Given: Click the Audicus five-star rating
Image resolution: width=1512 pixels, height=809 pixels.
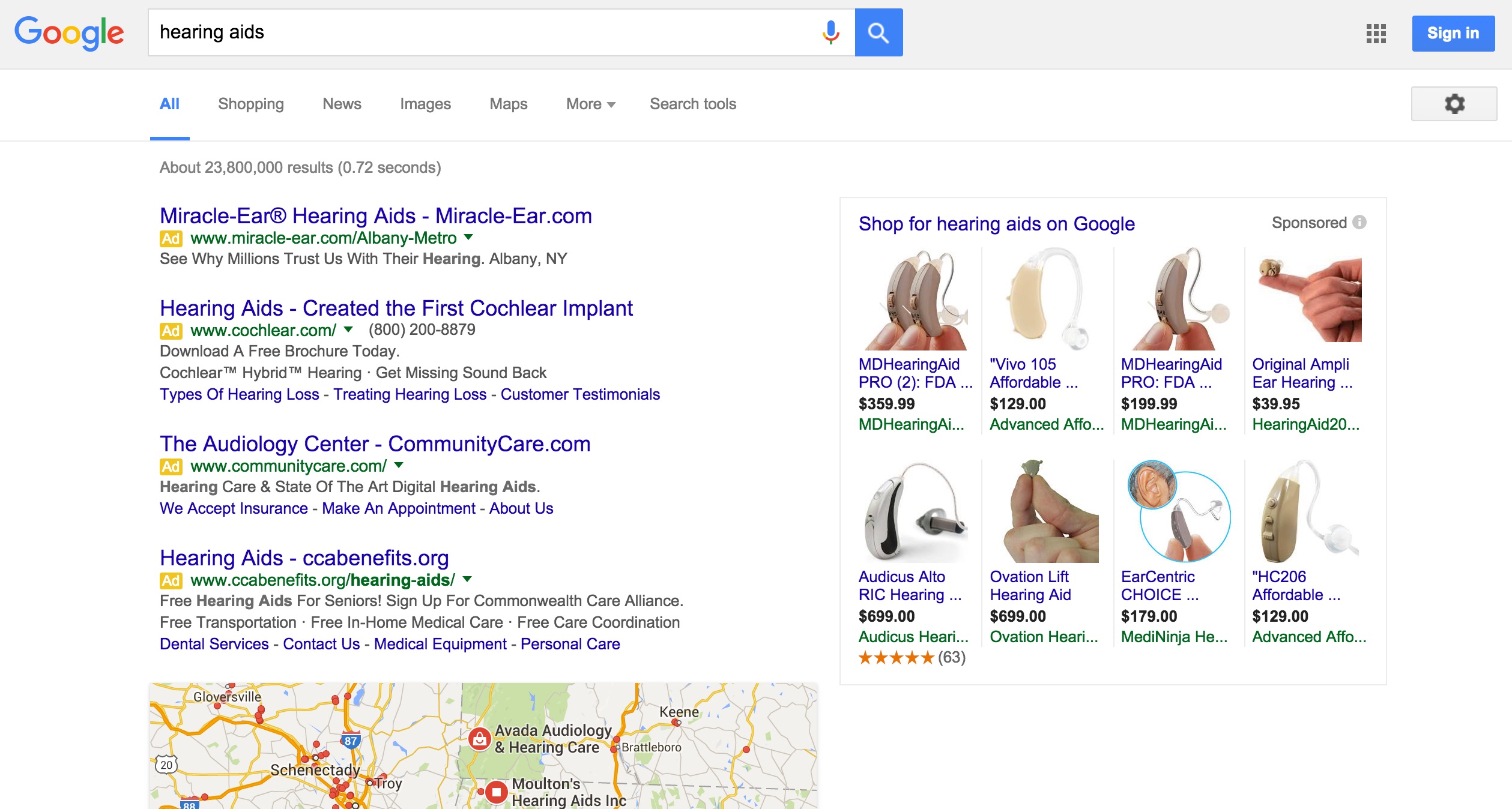Looking at the screenshot, I should pos(896,658).
